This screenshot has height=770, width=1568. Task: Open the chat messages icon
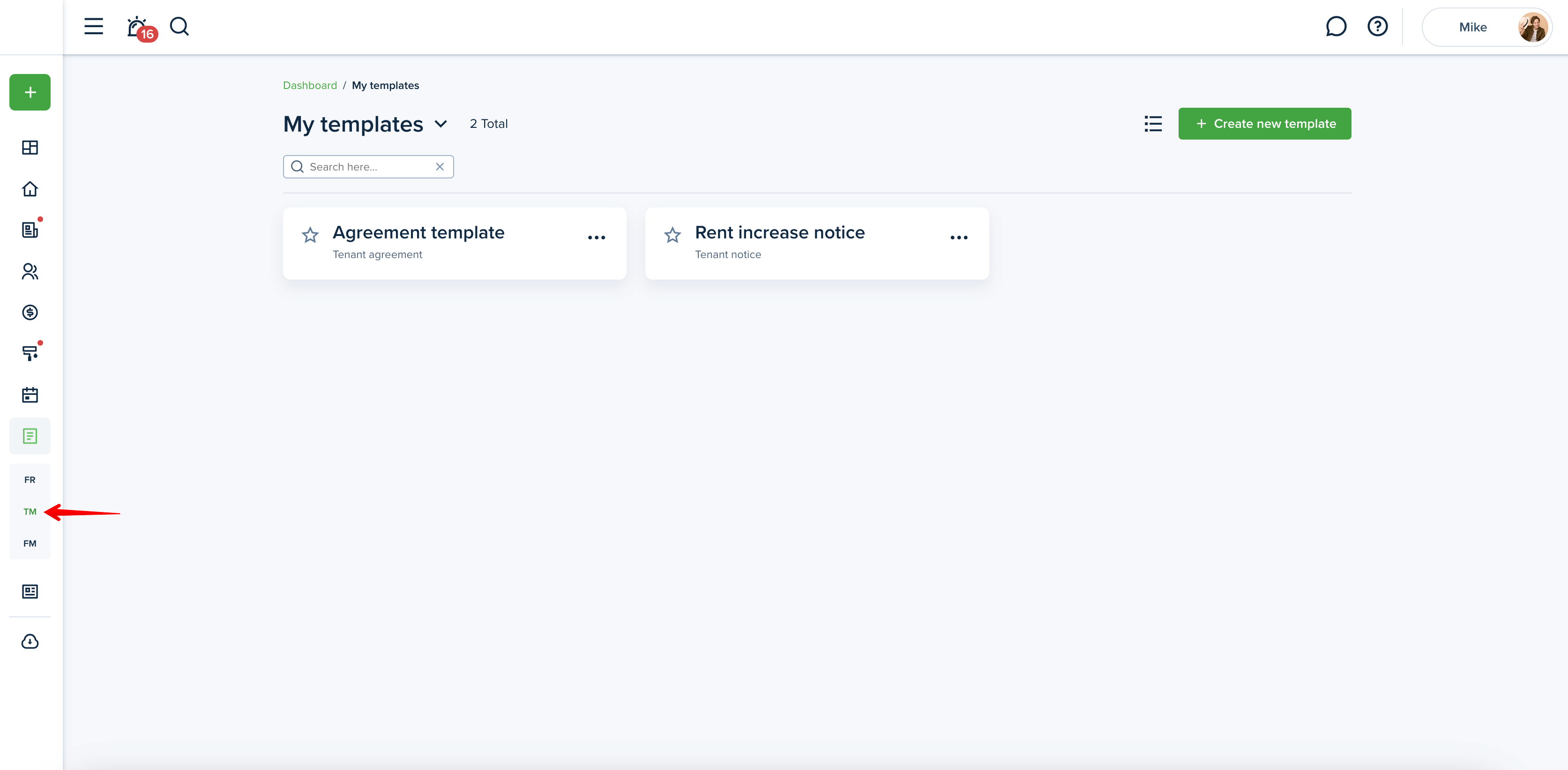1336,27
